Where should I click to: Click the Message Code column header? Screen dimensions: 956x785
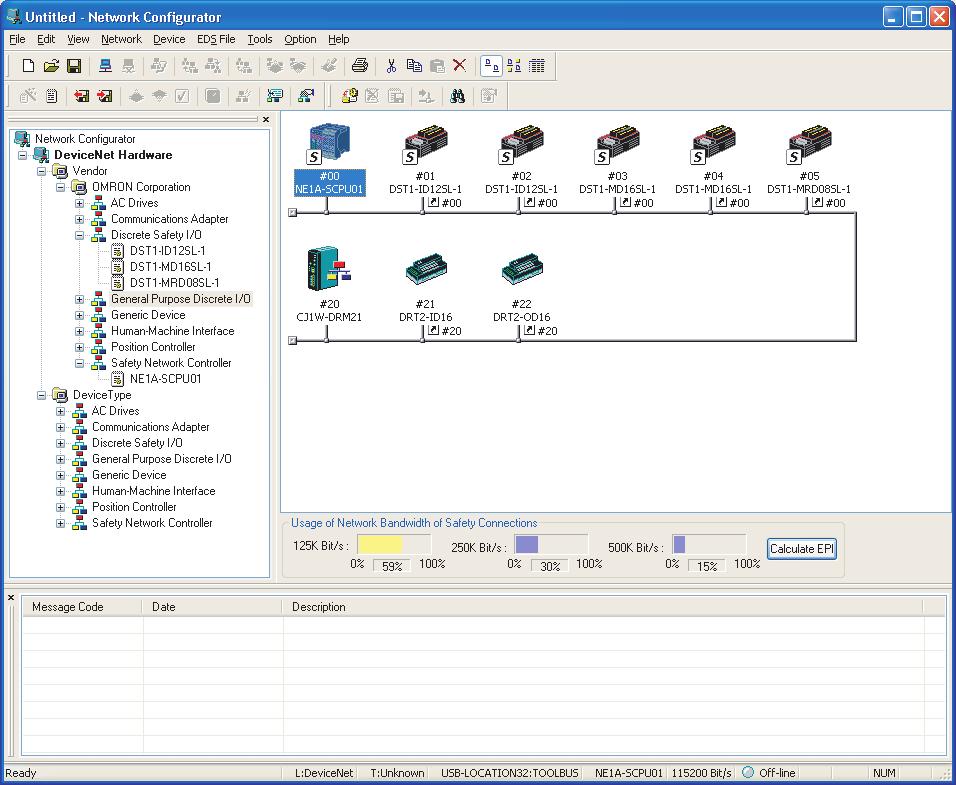pyautogui.click(x=82, y=607)
